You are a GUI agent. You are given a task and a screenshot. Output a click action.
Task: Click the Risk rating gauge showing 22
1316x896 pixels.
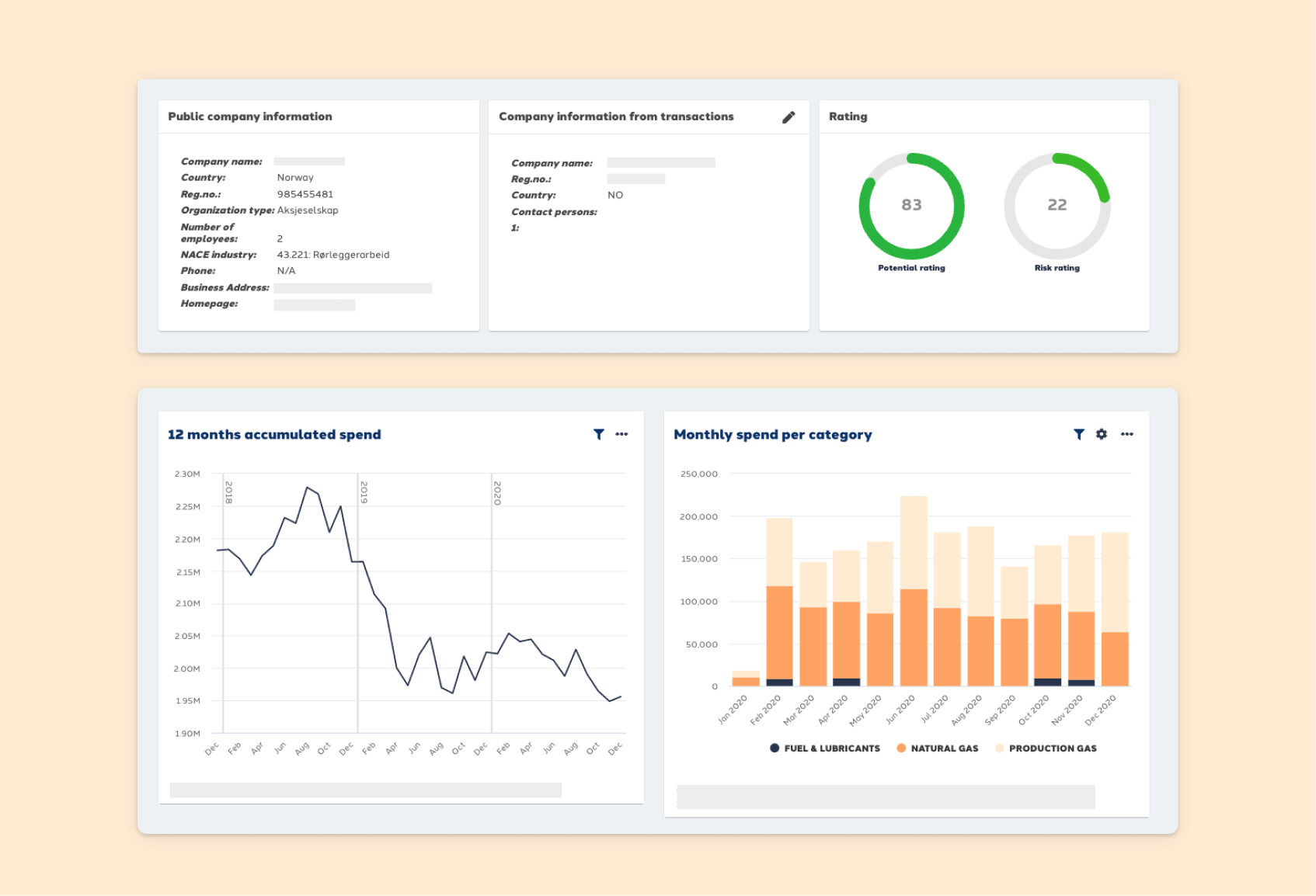[1057, 206]
